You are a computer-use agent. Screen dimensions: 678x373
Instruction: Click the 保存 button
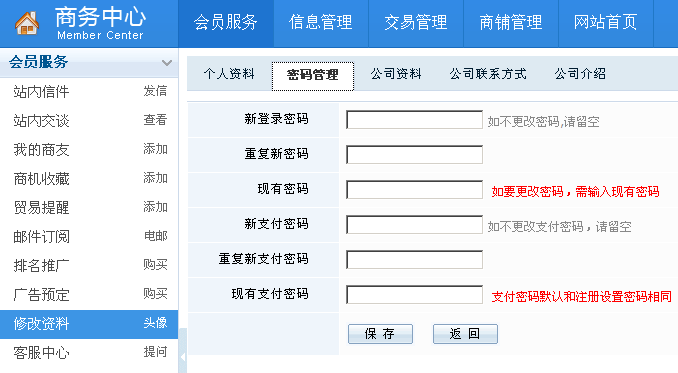click(x=380, y=334)
